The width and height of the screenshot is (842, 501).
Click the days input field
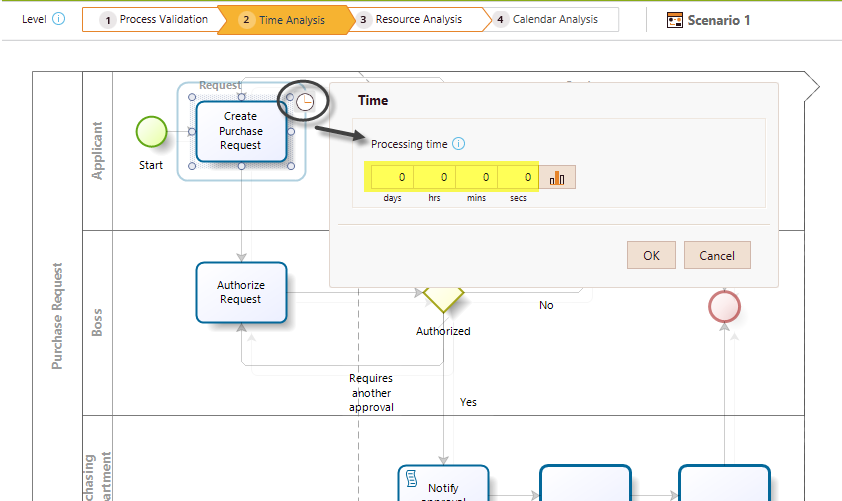point(393,177)
